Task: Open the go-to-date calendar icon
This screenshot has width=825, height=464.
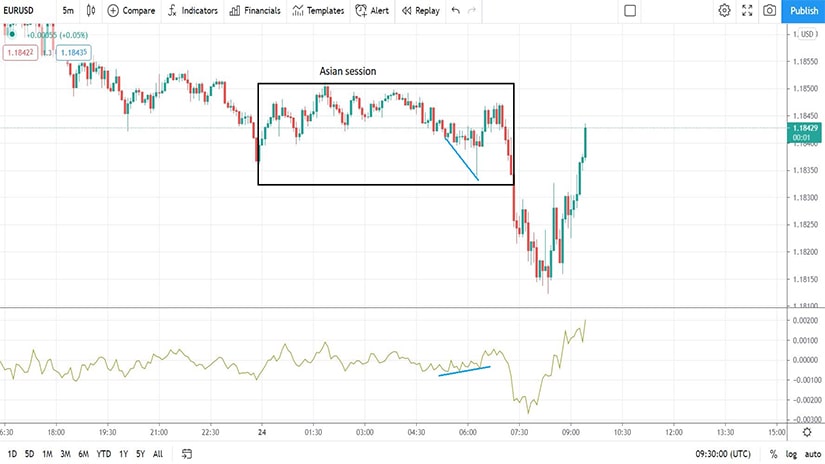Action: click(186, 454)
